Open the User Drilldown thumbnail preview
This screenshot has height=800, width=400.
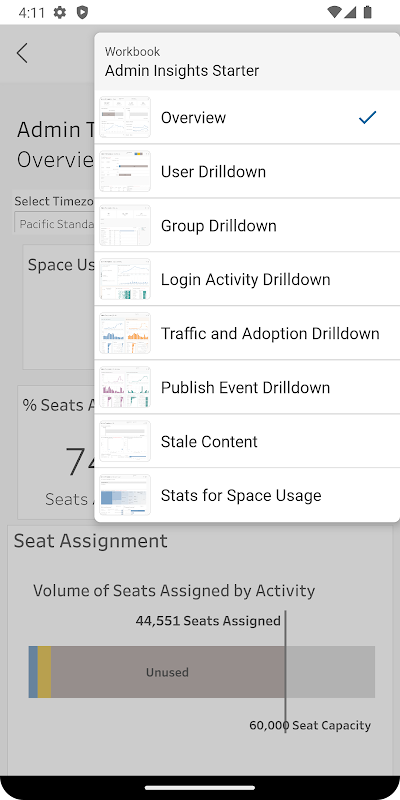pyautogui.click(x=125, y=171)
